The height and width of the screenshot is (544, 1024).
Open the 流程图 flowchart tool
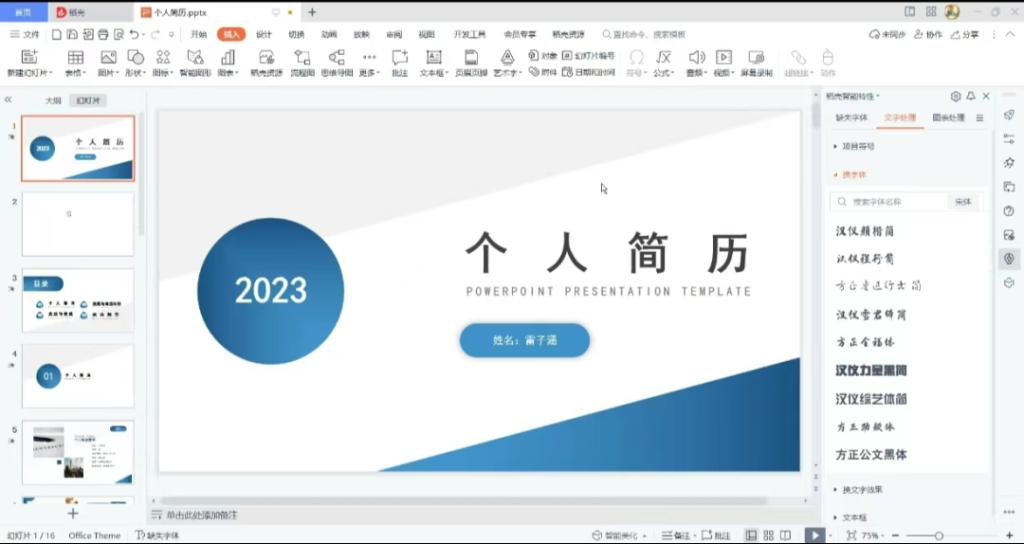302,62
